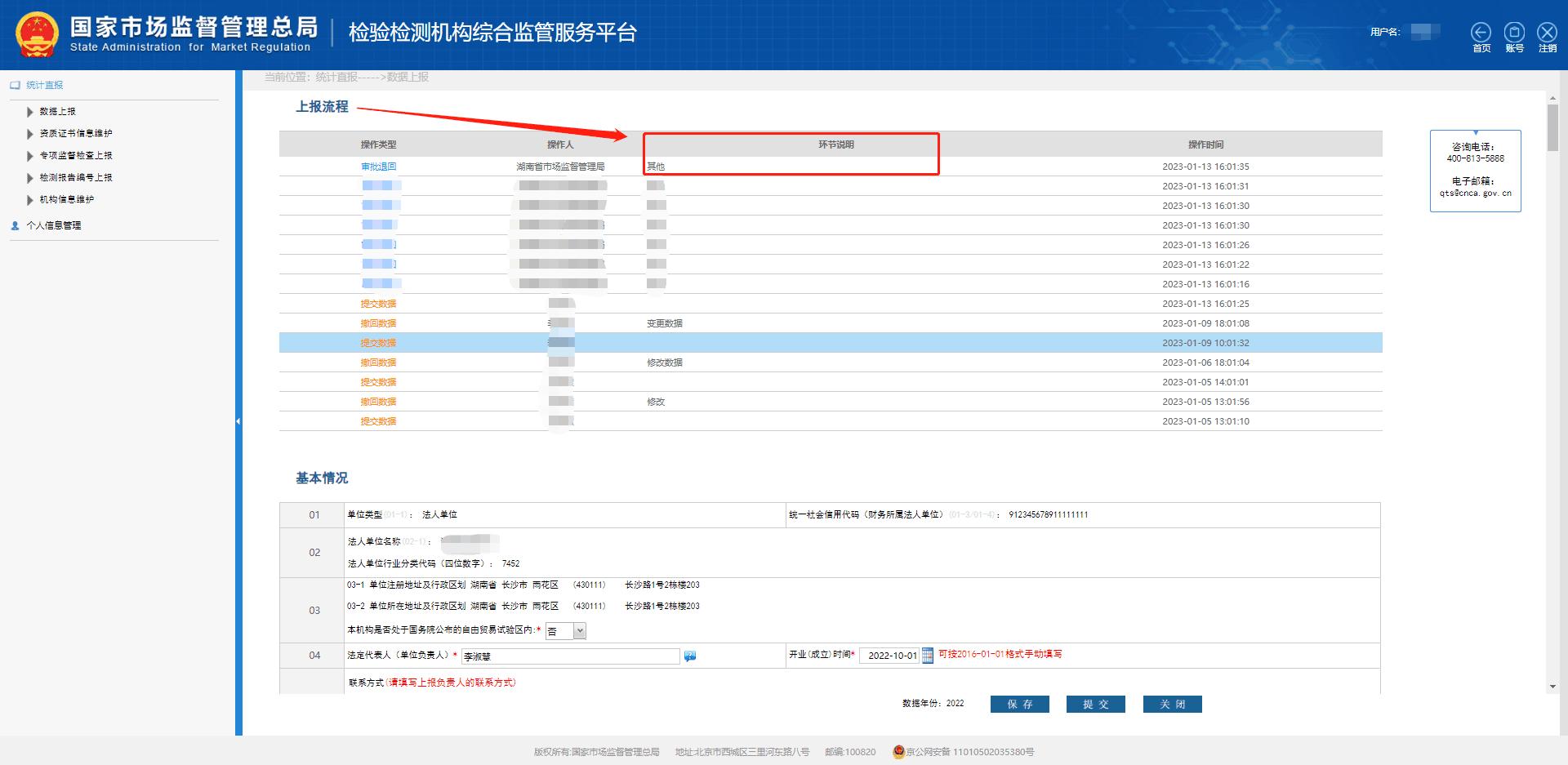This screenshot has height=765, width=1568.
Task: Click the 保存 save button
Action: tap(1019, 703)
